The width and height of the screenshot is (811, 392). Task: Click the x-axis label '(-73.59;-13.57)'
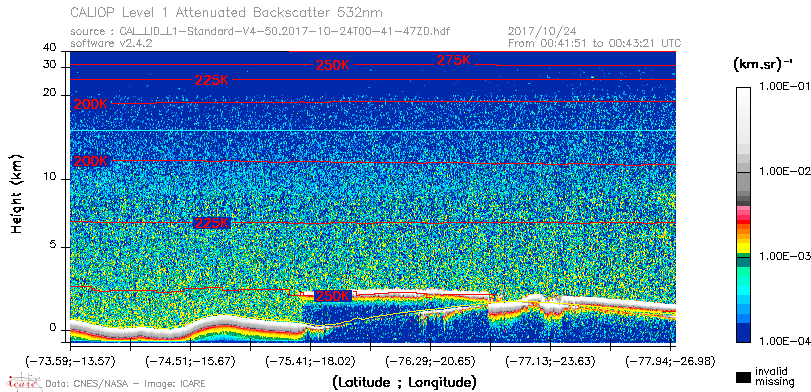pyautogui.click(x=70, y=360)
